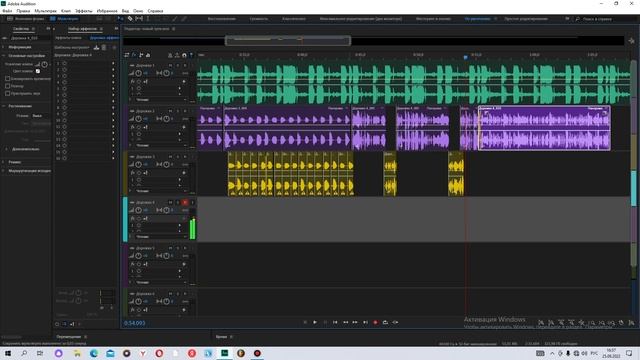Open effects slot 1 arrow menu

pyautogui.click(x=113, y=63)
